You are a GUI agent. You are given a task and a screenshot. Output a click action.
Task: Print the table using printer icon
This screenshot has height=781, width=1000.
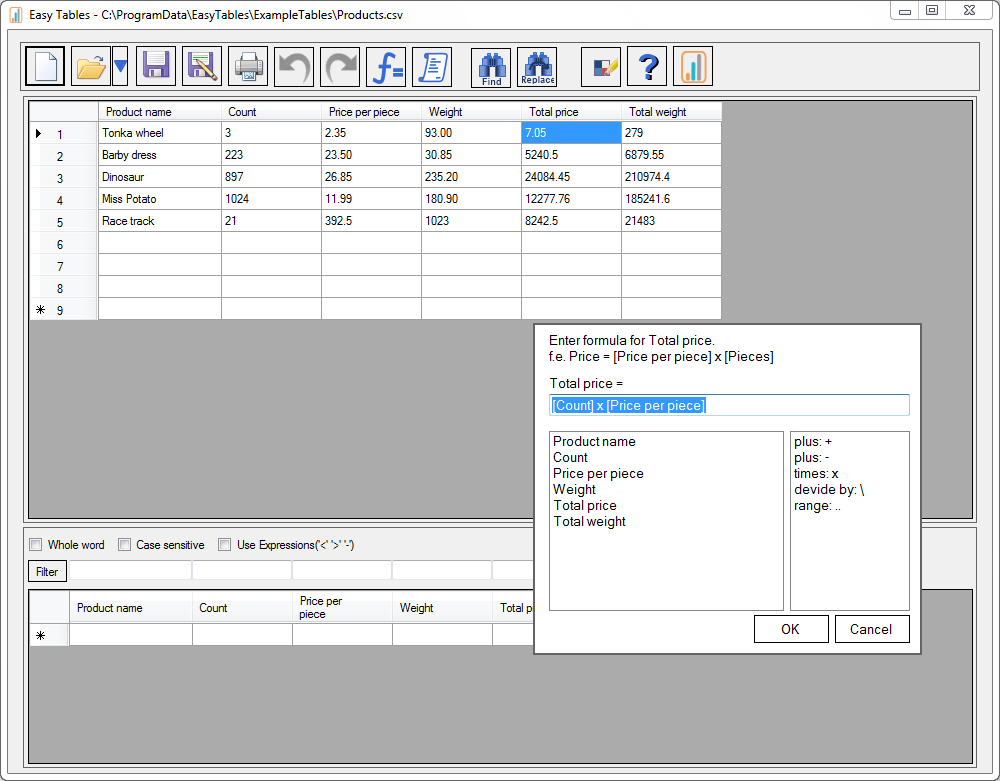[248, 67]
